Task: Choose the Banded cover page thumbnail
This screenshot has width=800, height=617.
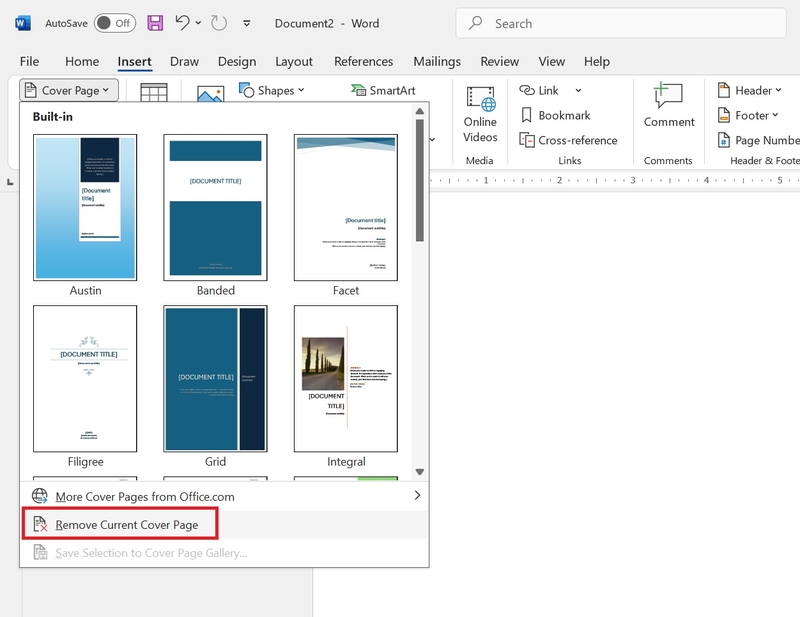Action: (x=215, y=208)
